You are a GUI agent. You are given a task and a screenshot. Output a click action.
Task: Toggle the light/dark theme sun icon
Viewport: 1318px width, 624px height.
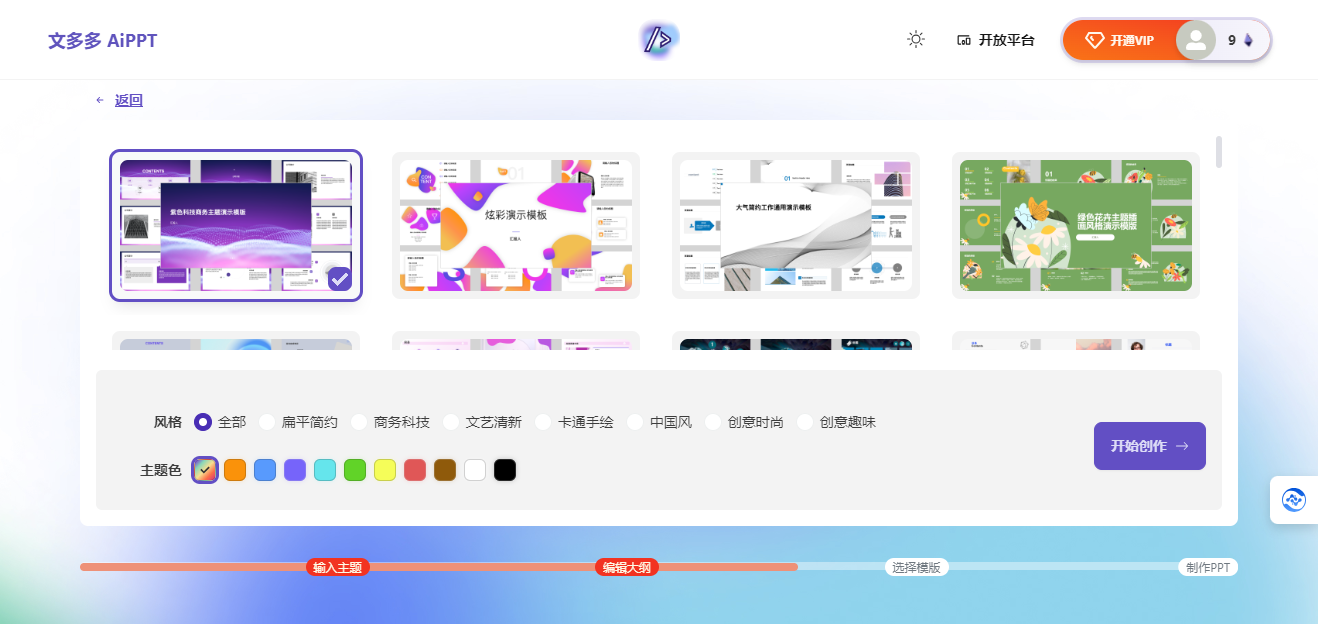tap(916, 40)
